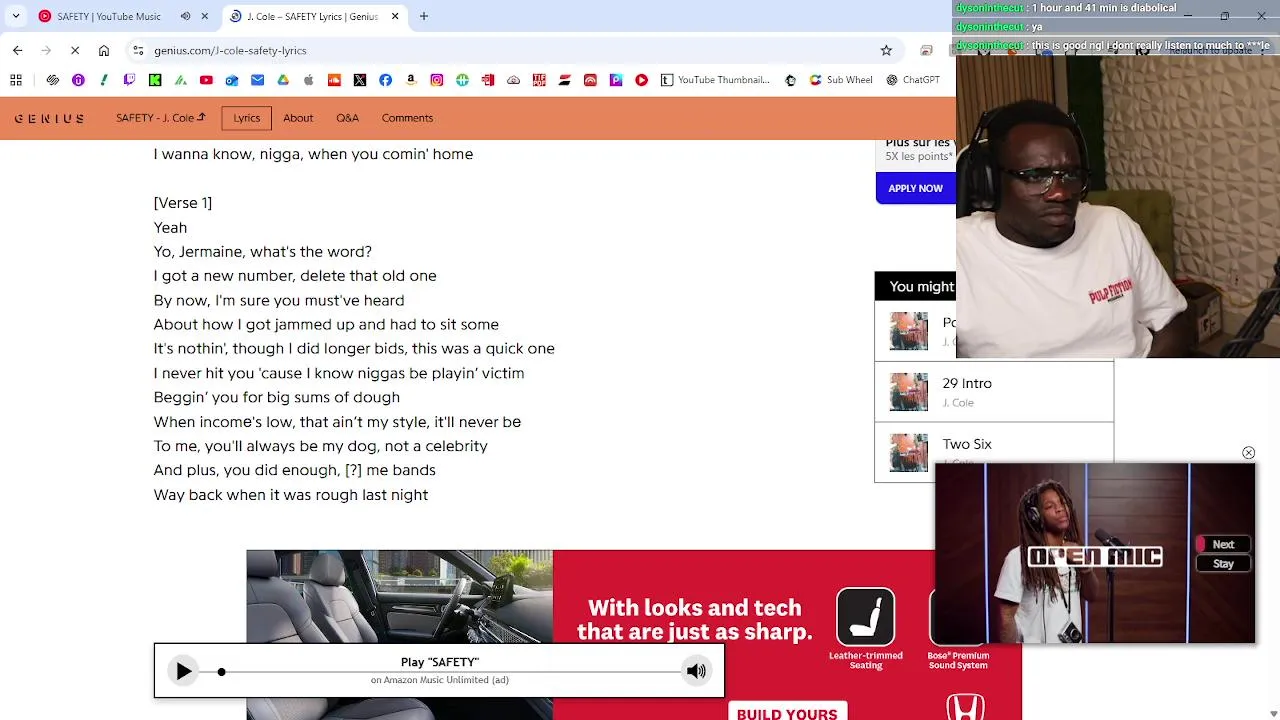
Task: Click the APPLY NOW ad button
Action: point(915,188)
